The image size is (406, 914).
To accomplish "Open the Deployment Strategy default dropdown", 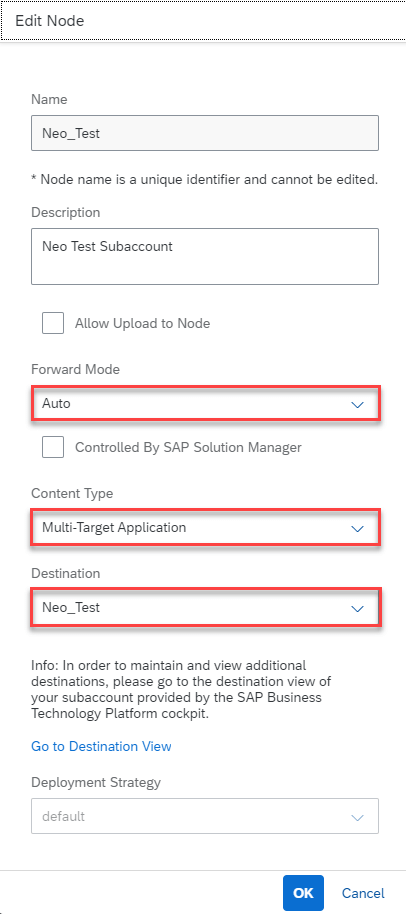I will point(205,816).
